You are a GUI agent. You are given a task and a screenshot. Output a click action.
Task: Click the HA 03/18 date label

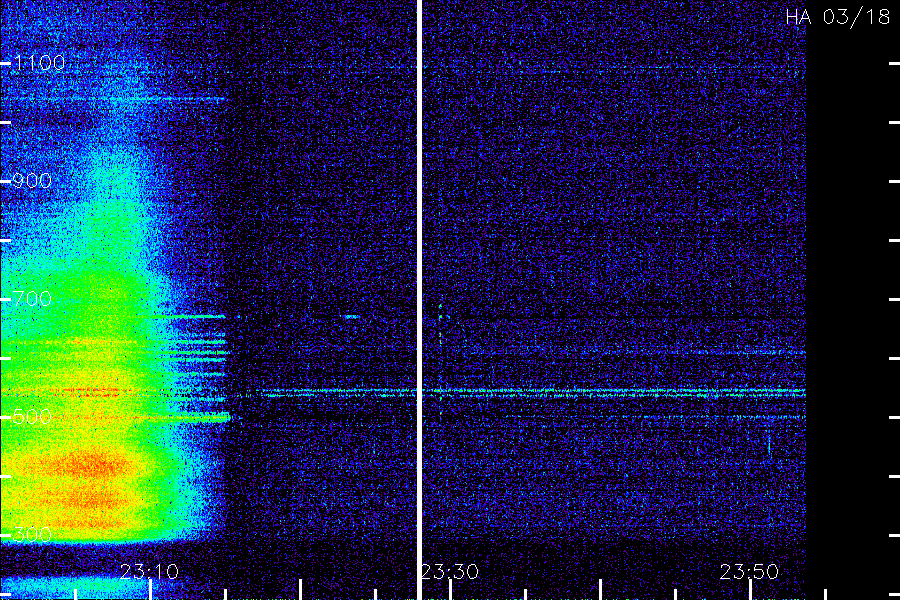838,17
